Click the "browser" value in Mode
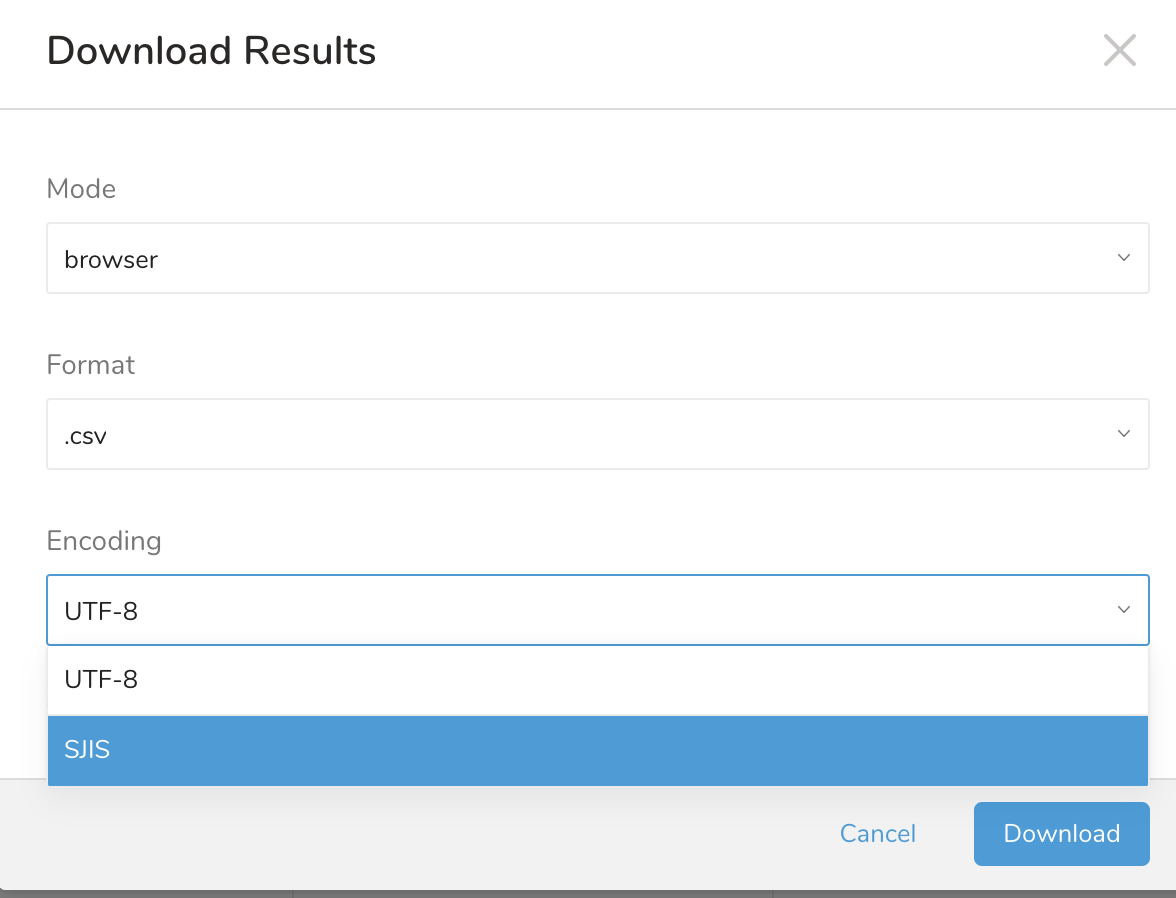Image resolution: width=1176 pixels, height=898 pixels. tap(111, 260)
